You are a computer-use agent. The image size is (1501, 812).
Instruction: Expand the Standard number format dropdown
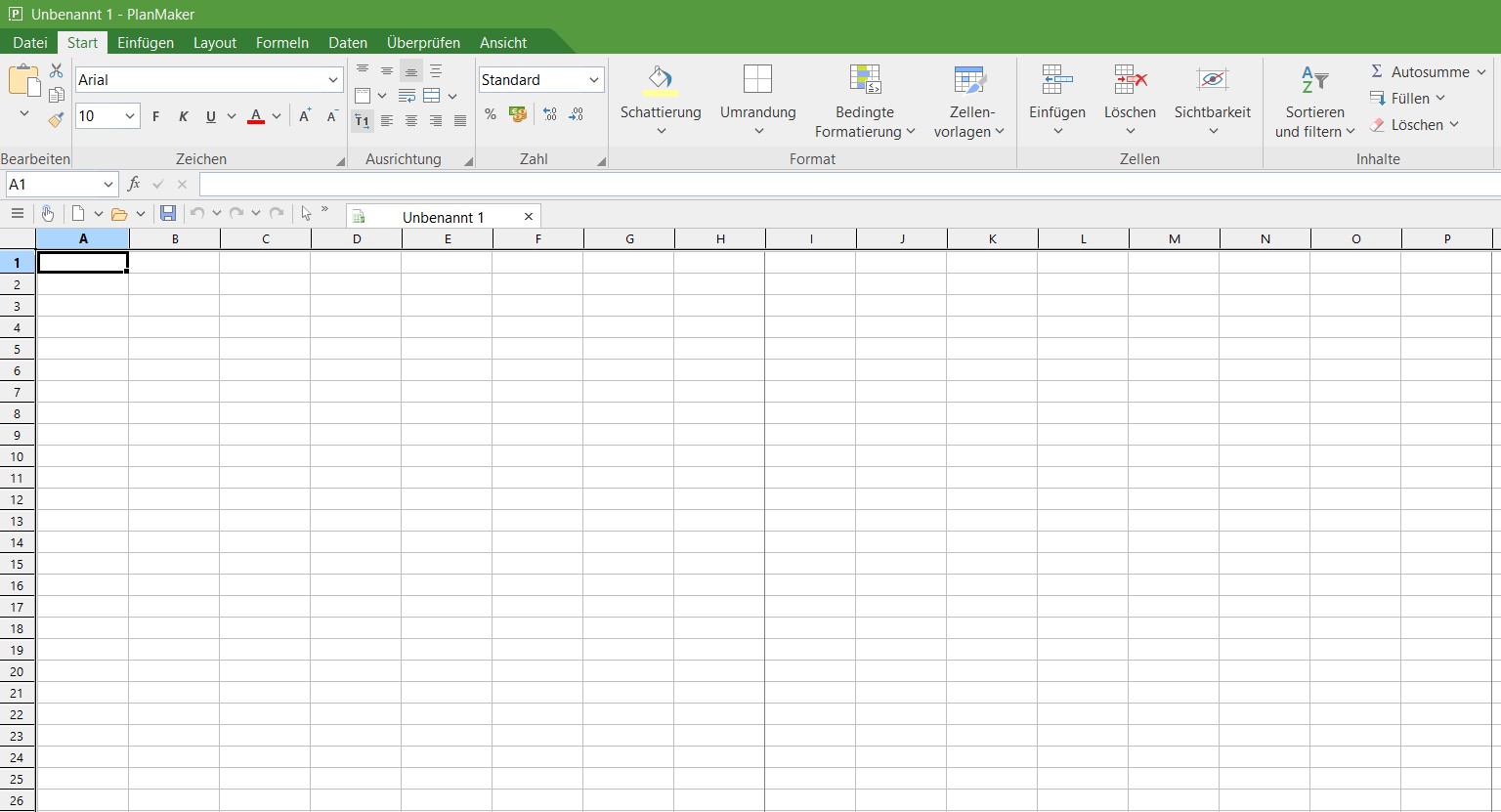[593, 80]
